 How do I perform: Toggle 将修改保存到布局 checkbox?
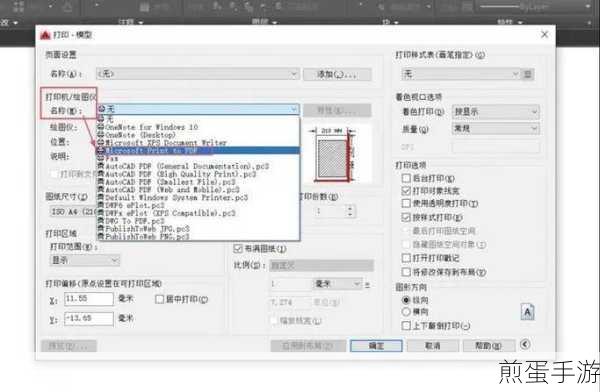[406, 272]
